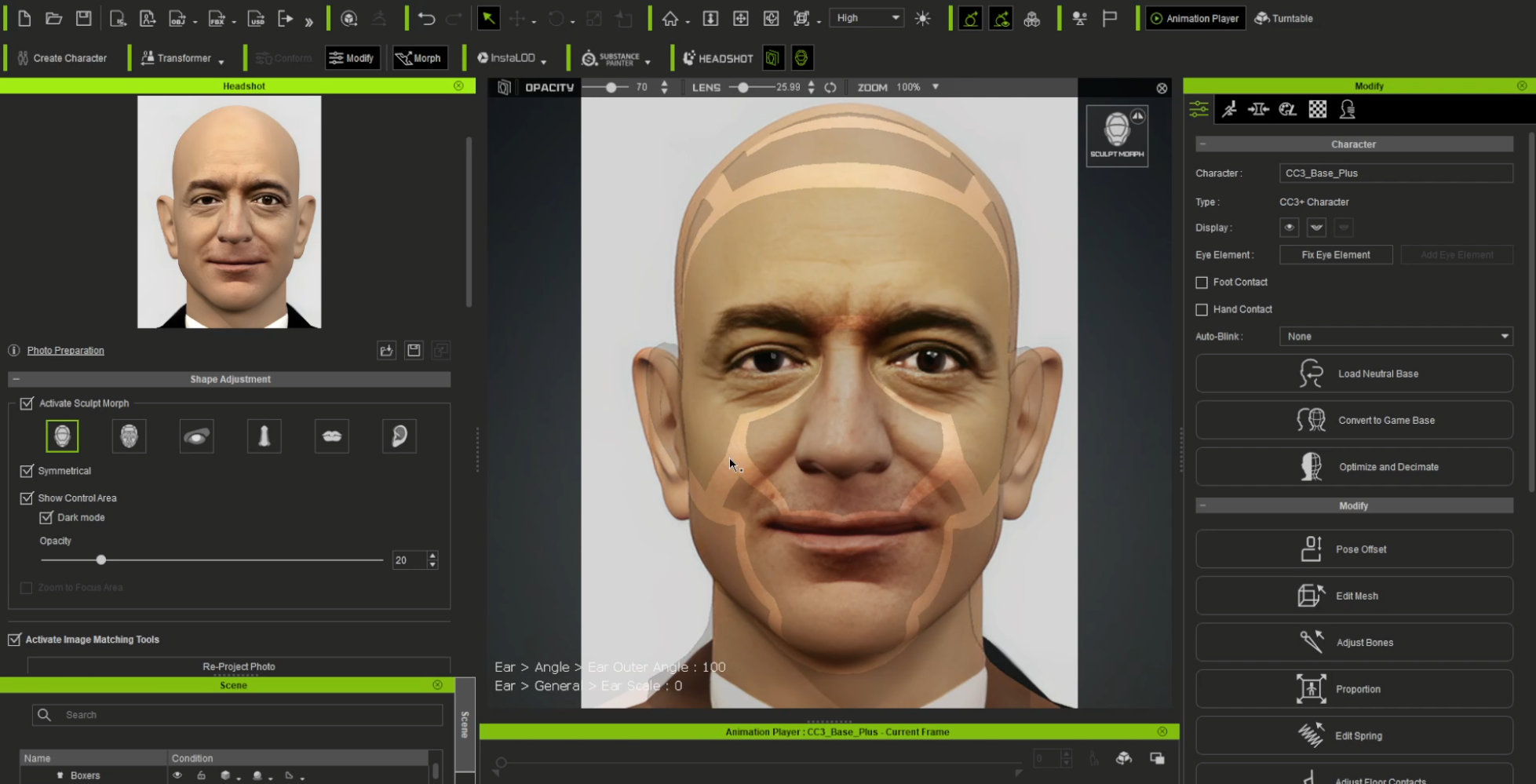Open the Photo Preparation link

(65, 351)
